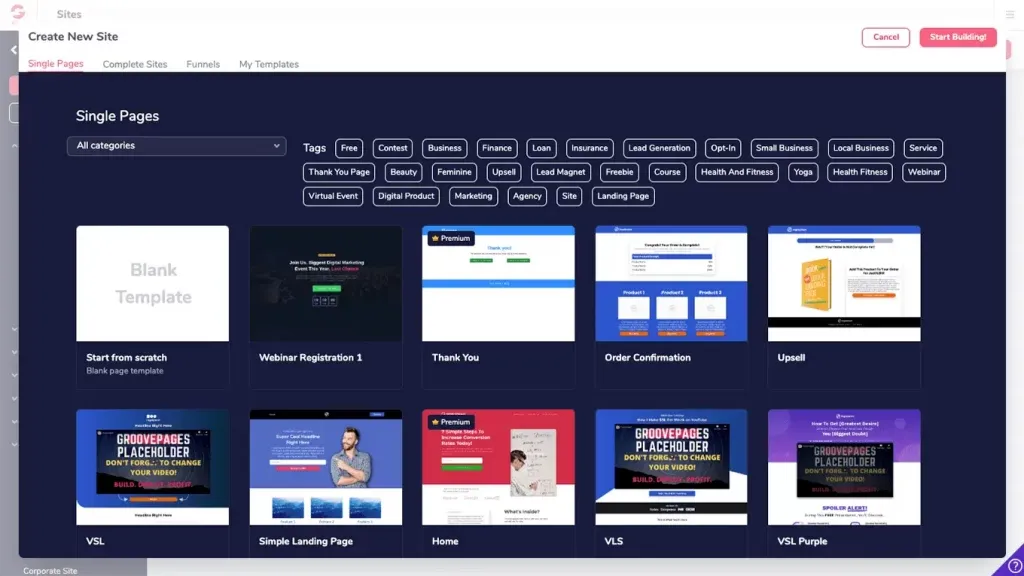Click the Corporate Site label behind dialog
This screenshot has height=576, width=1024.
click(x=50, y=571)
